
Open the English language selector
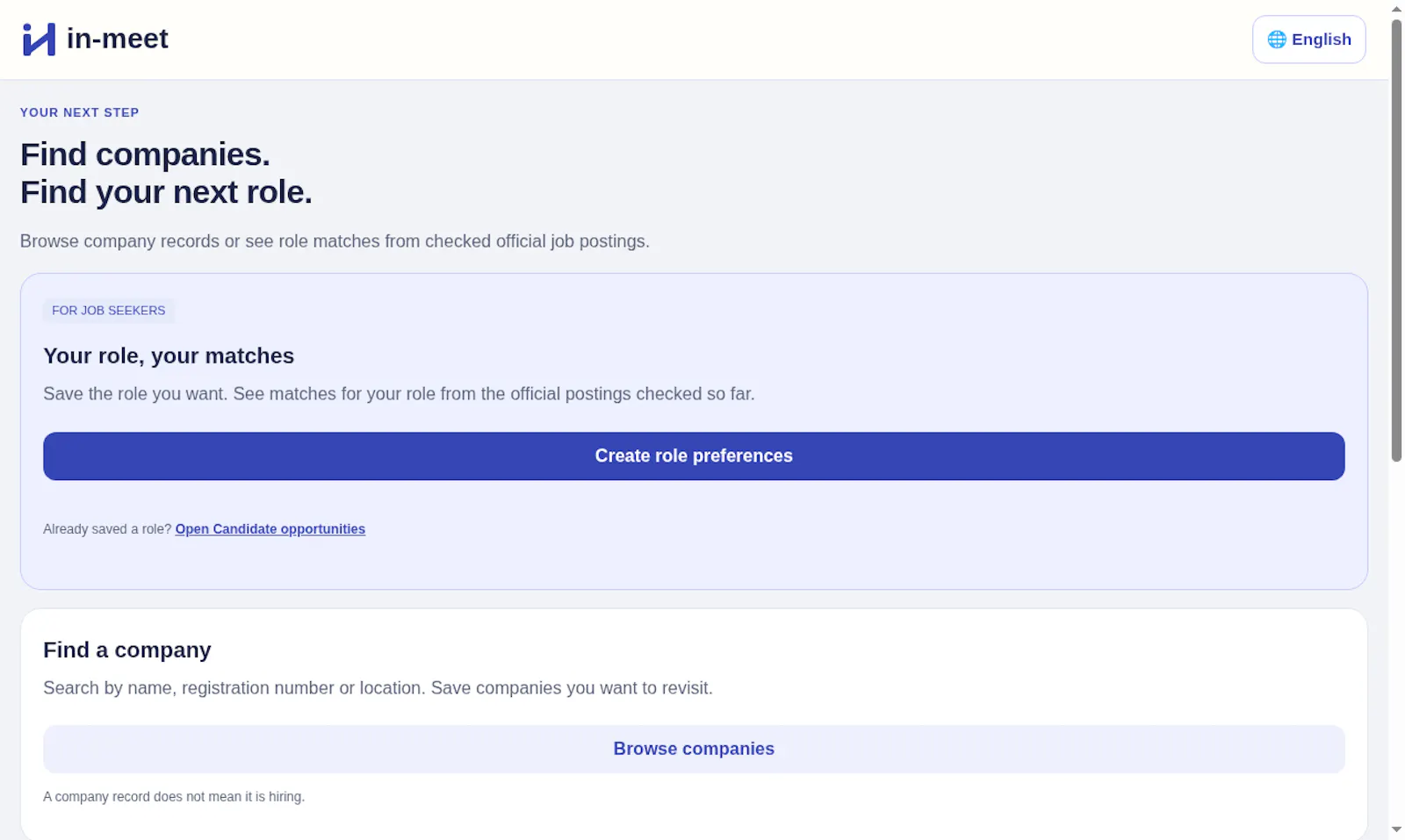click(x=1308, y=39)
